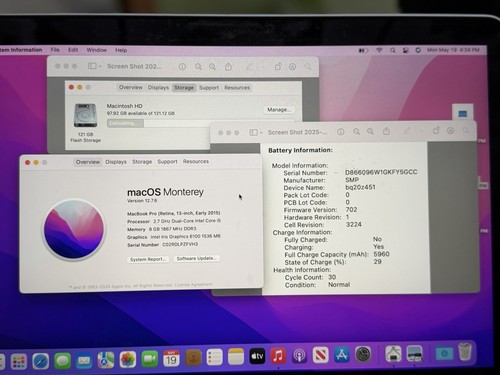Switch to Displays tab in macOS Monterey window

click(x=116, y=162)
